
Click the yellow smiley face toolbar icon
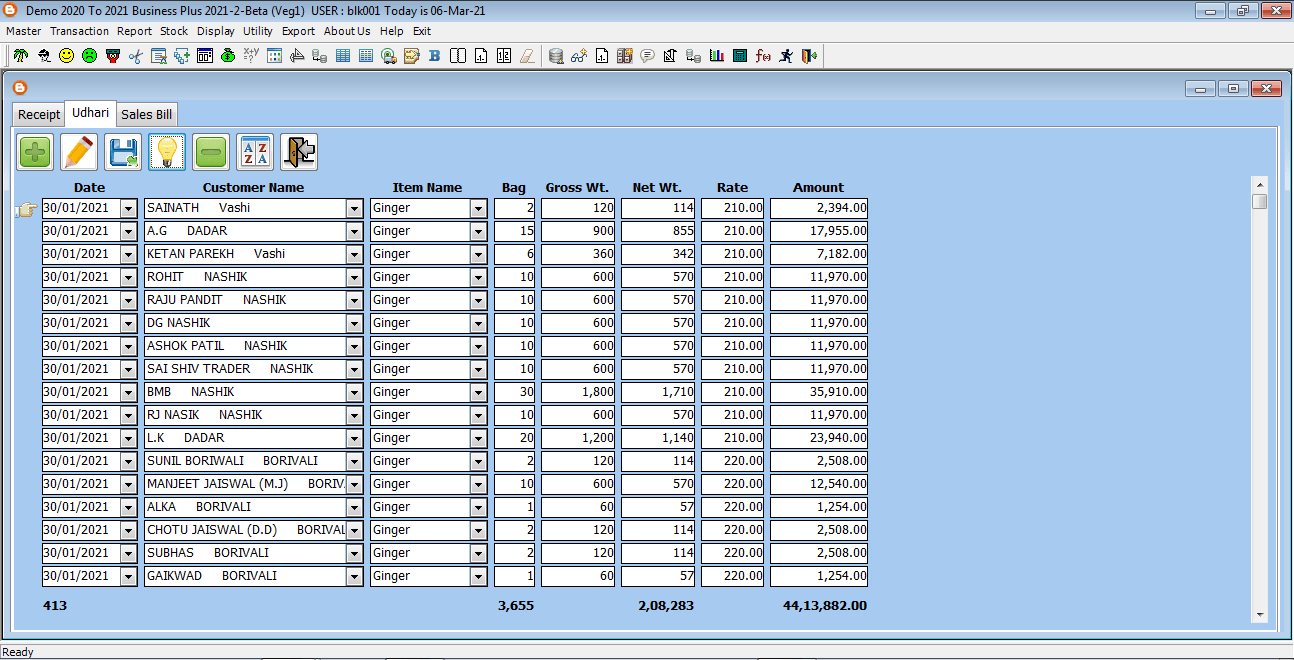pos(66,56)
